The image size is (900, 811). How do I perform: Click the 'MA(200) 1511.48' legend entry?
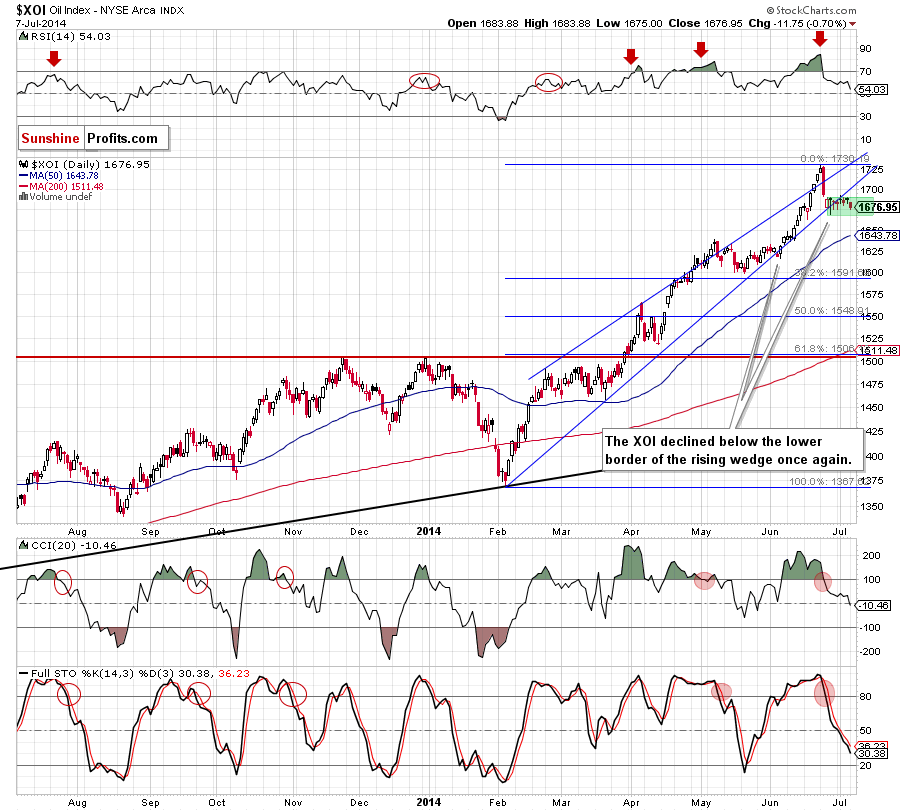pyautogui.click(x=67, y=187)
